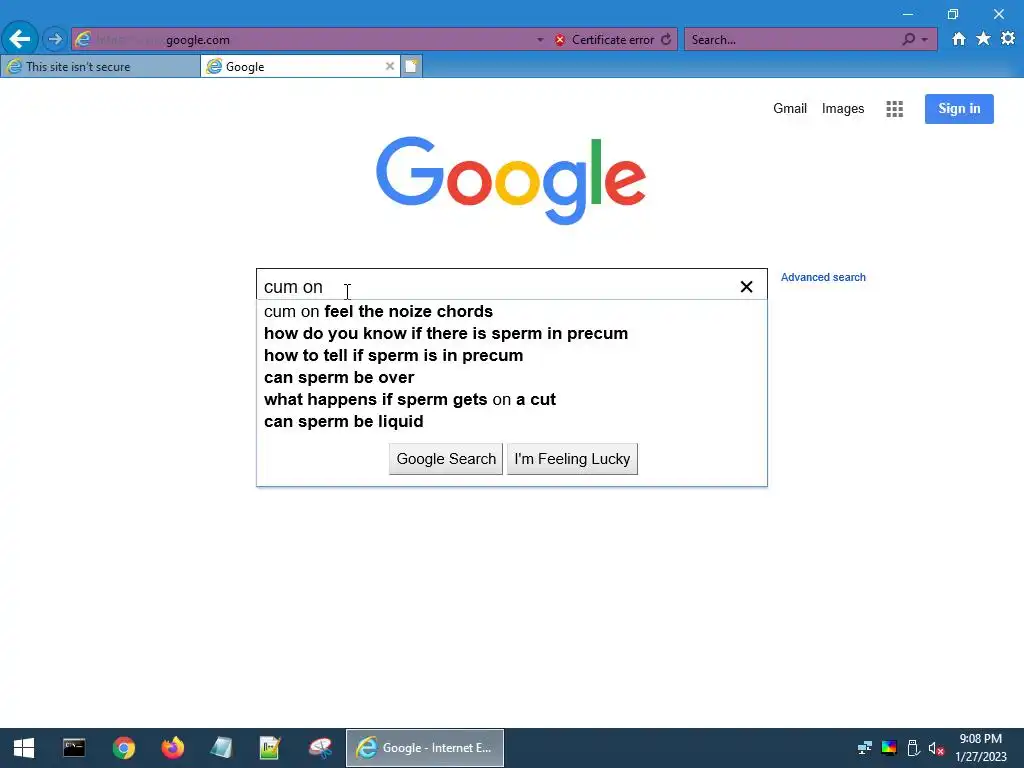
Task: Click the Google logo
Action: click(x=511, y=180)
